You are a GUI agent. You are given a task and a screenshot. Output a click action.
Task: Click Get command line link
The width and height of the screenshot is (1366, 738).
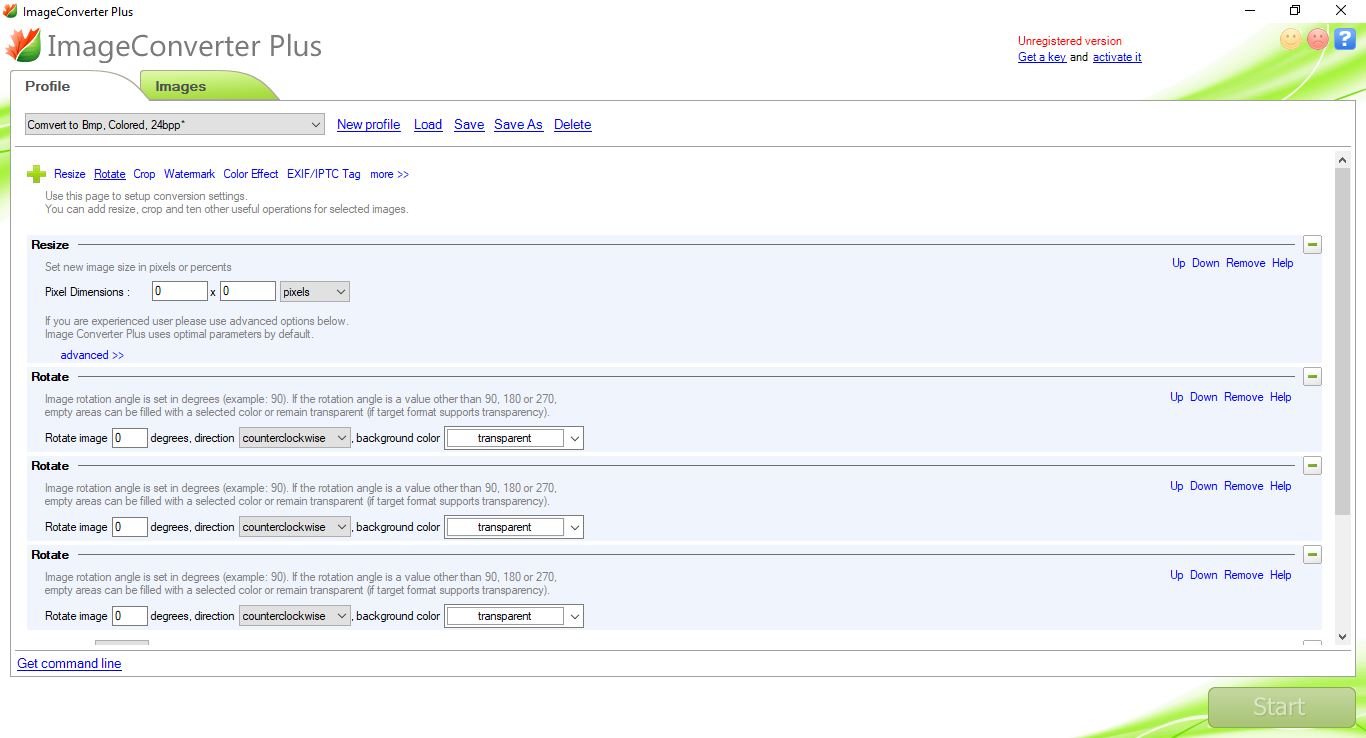click(69, 663)
